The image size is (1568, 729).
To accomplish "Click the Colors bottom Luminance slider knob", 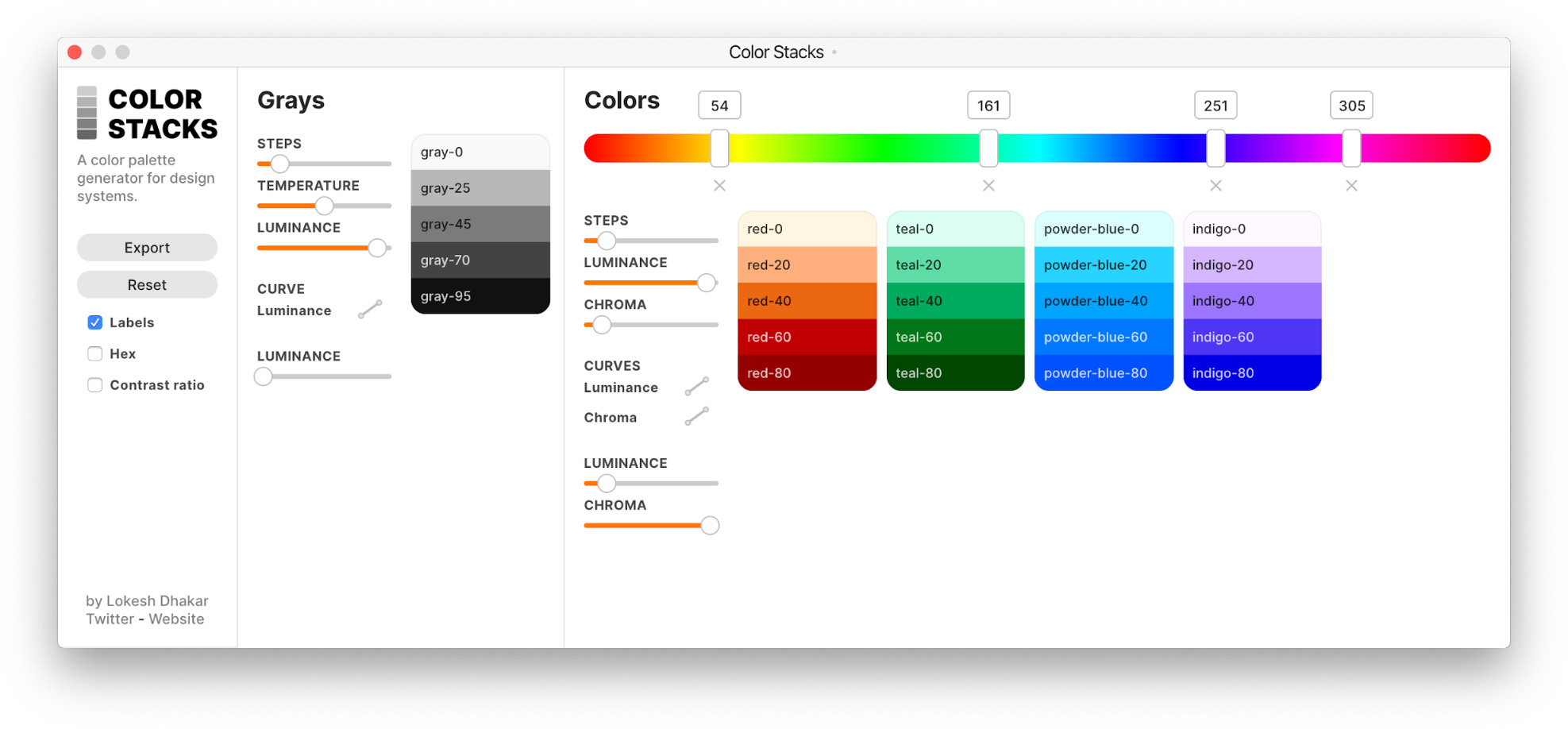I will point(607,483).
